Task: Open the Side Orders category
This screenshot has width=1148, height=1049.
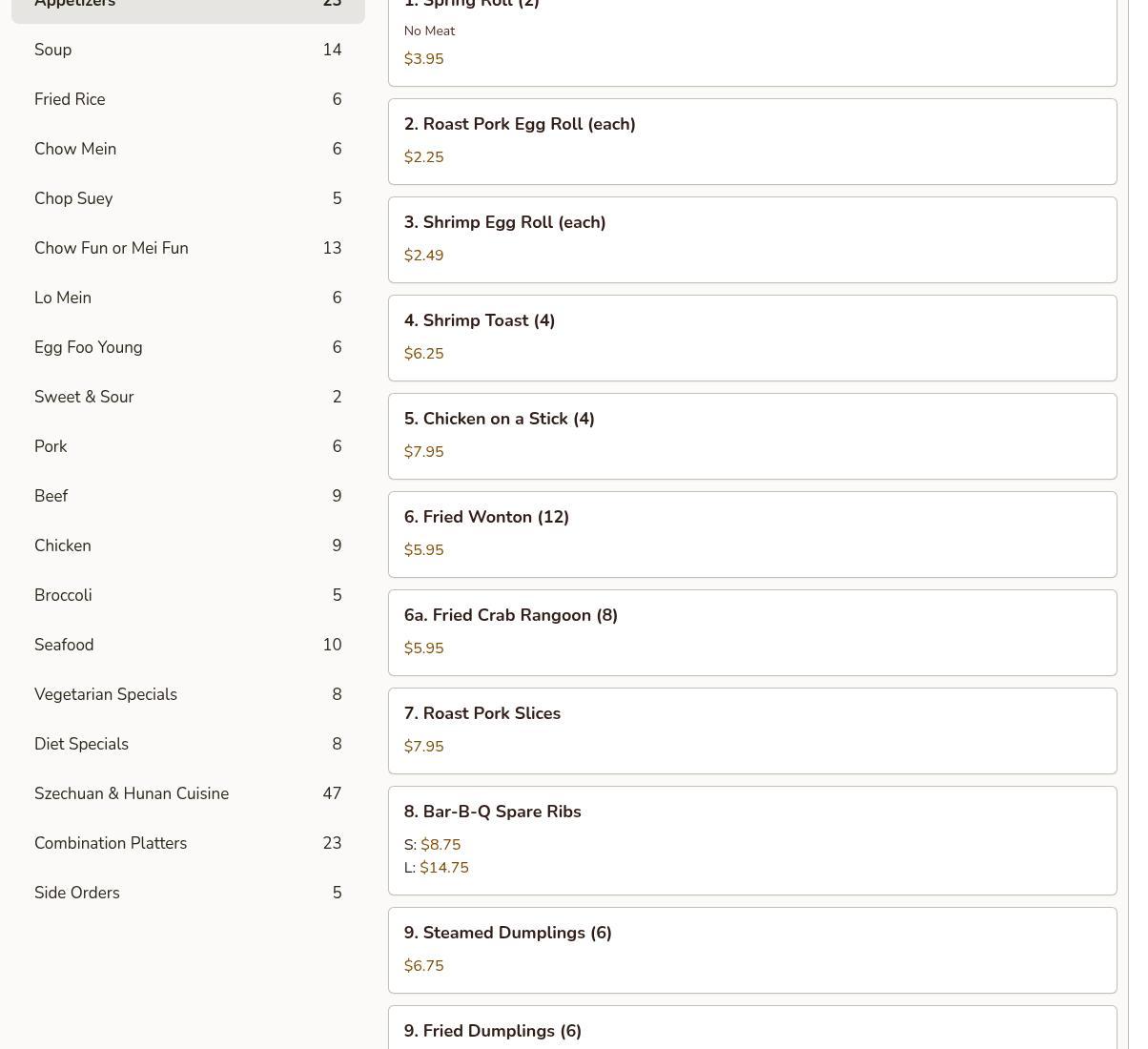Action: pyautogui.click(x=188, y=893)
